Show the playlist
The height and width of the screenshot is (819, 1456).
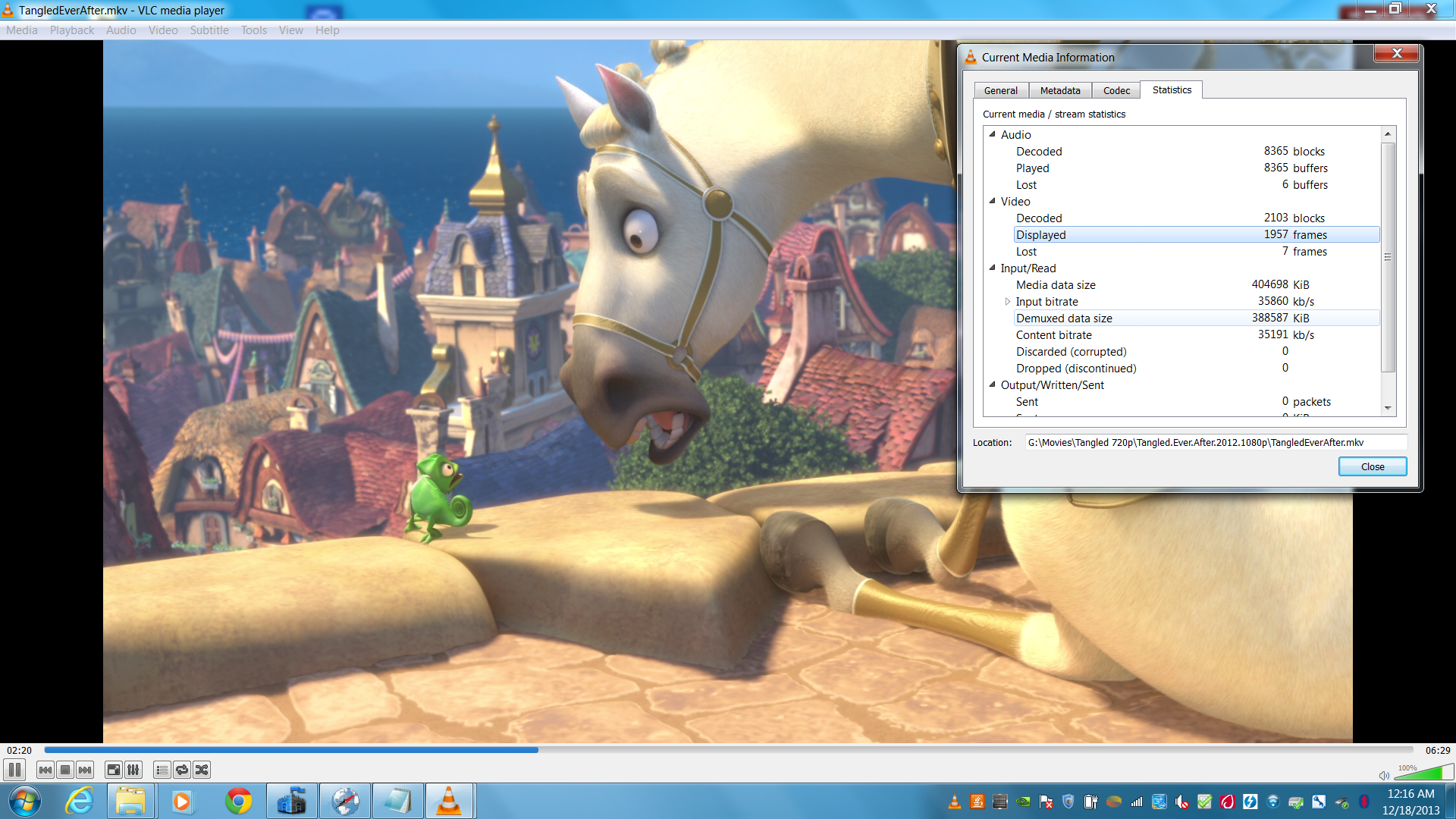tap(162, 770)
